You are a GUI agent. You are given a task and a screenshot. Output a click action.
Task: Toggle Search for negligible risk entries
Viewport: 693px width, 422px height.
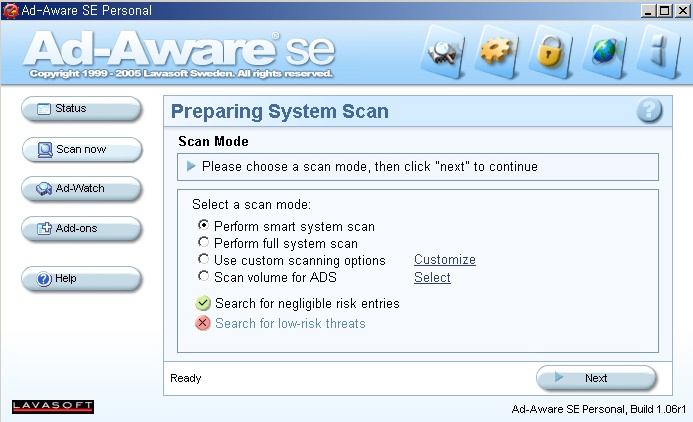[203, 303]
